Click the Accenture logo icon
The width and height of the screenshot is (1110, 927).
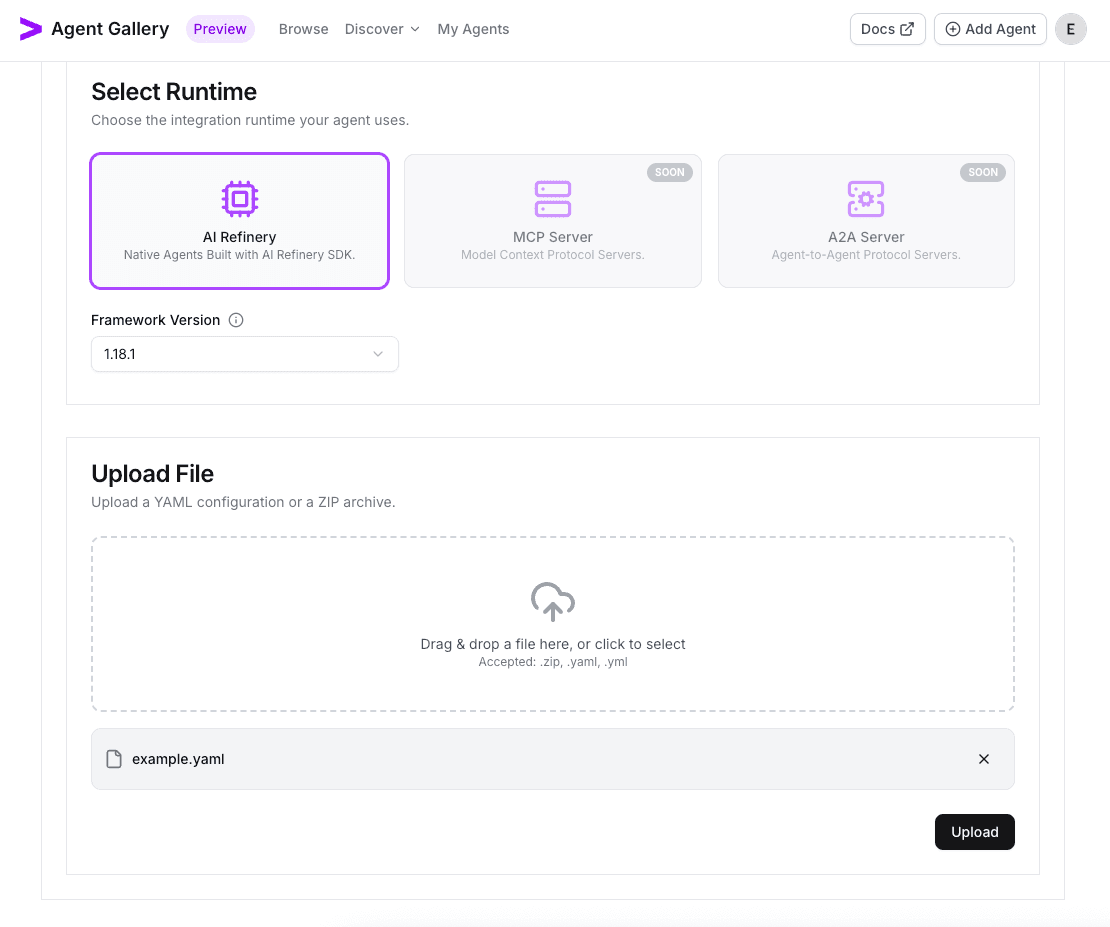pyautogui.click(x=31, y=29)
